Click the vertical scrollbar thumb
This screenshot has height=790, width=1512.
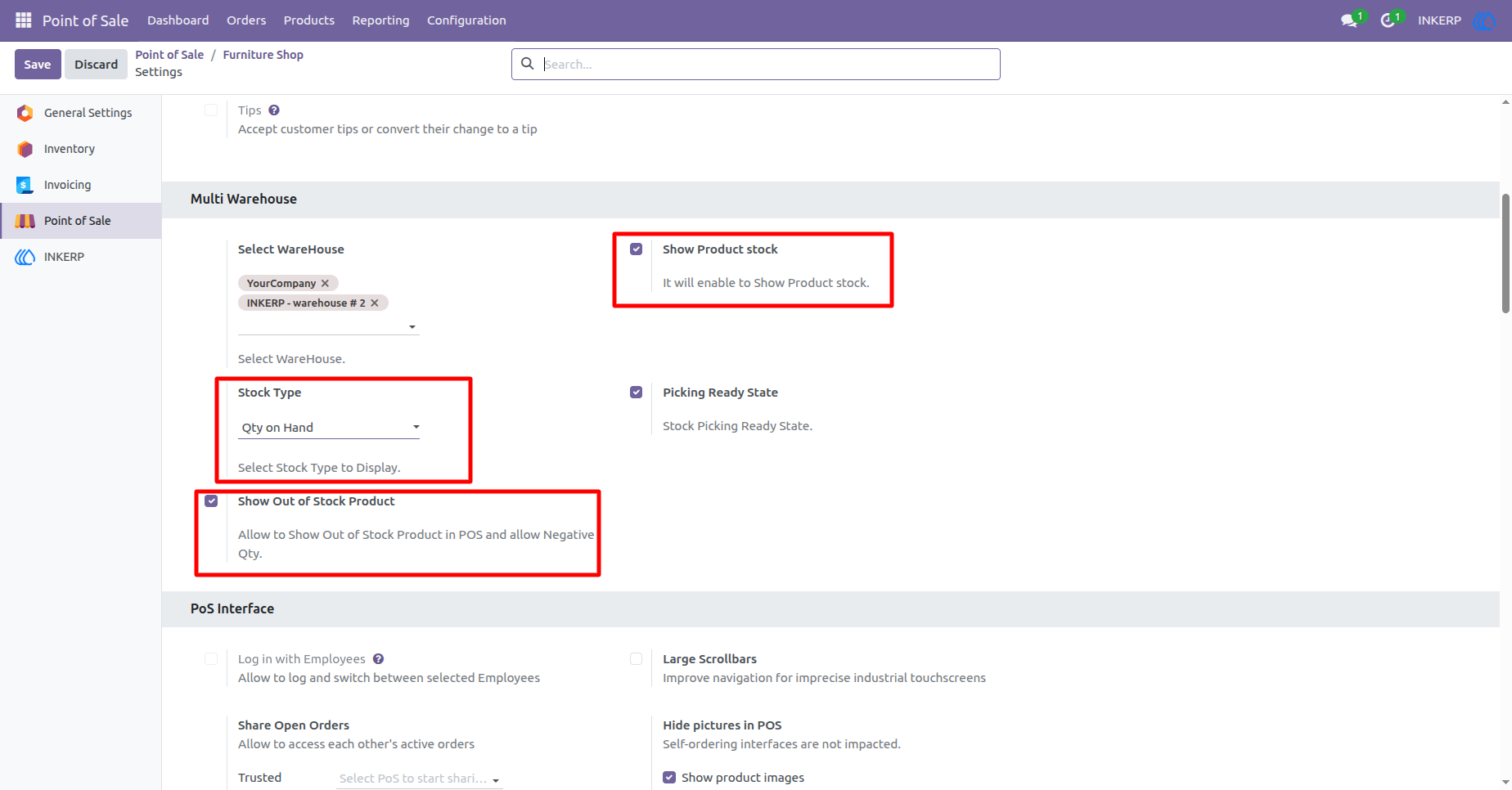pyautogui.click(x=1505, y=254)
